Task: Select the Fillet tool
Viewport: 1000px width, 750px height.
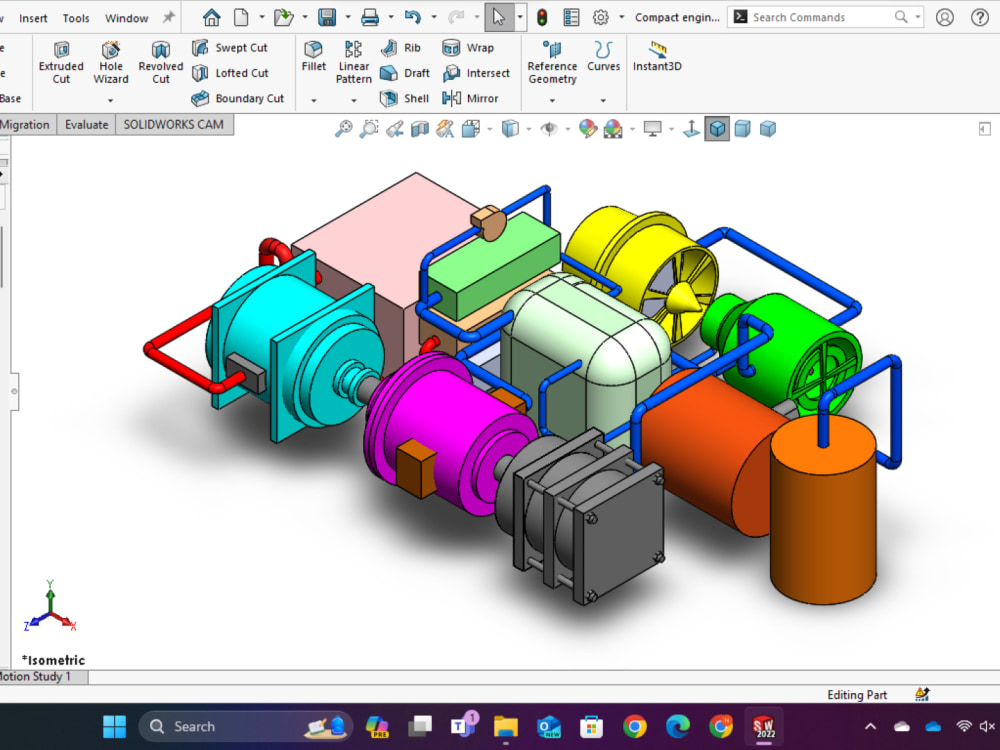Action: click(x=313, y=57)
